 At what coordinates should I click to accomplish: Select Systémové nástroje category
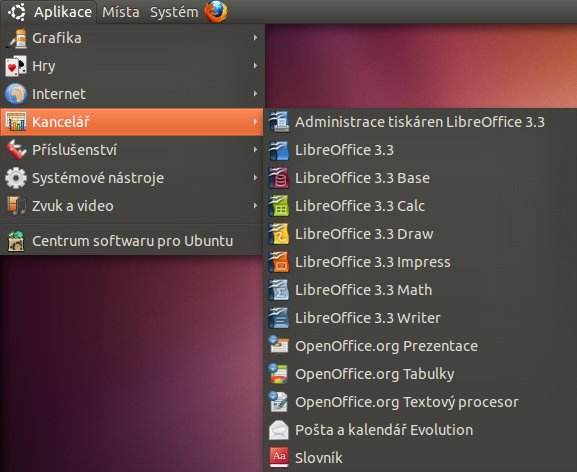click(x=132, y=178)
